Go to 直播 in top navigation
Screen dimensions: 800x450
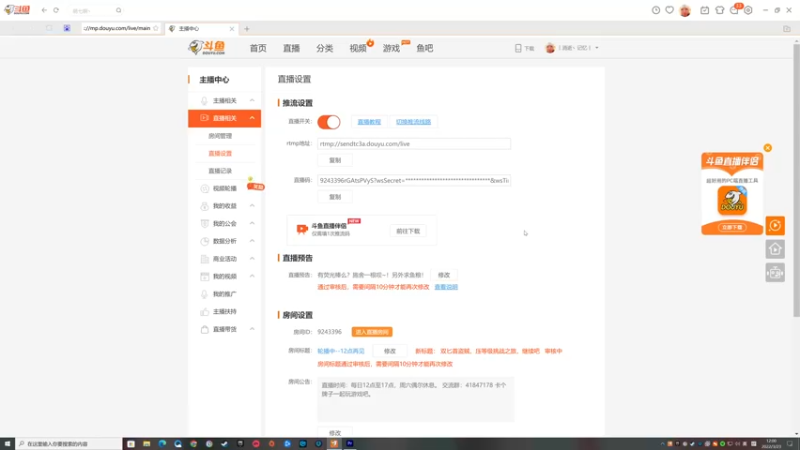click(291, 48)
